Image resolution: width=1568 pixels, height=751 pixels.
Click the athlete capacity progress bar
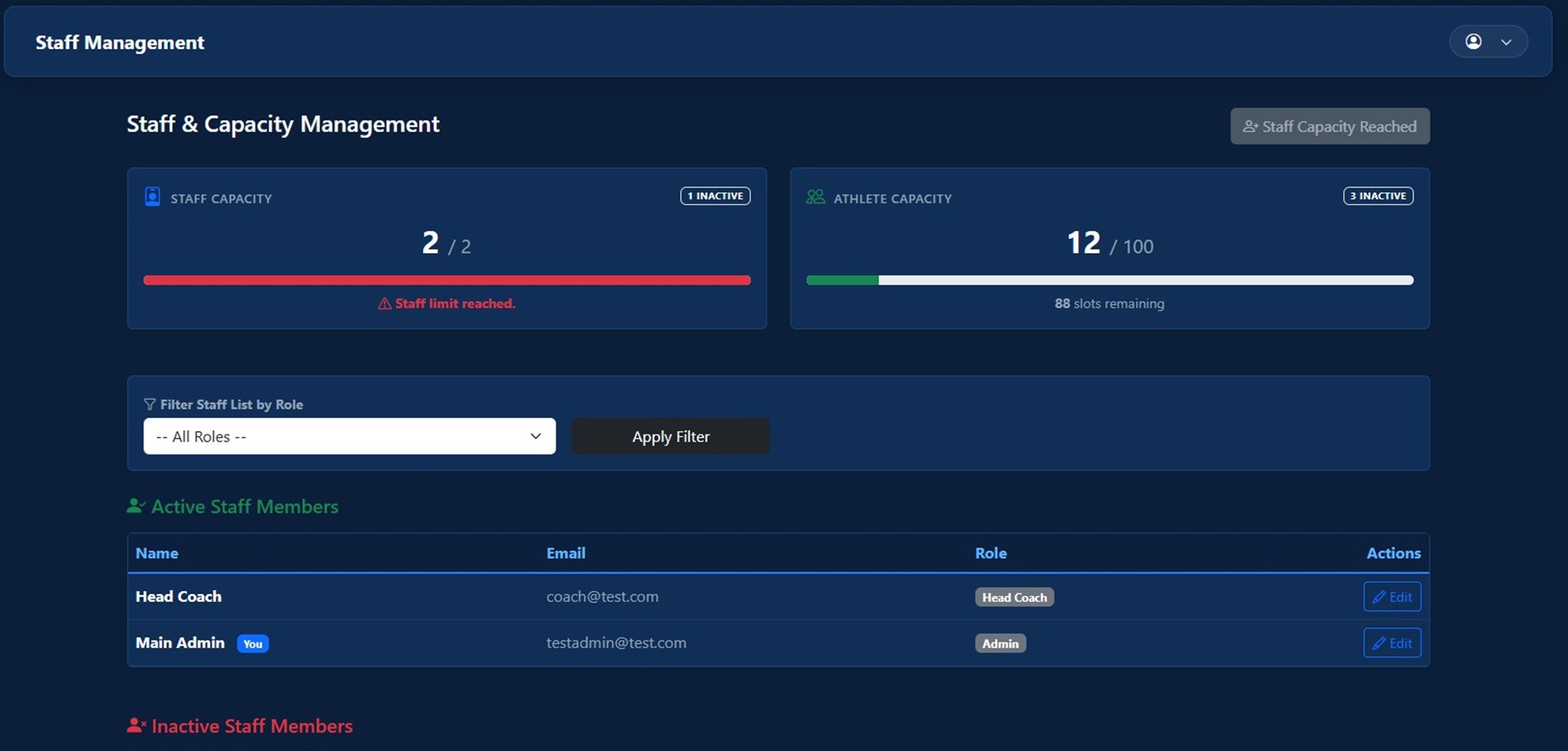tap(1108, 280)
